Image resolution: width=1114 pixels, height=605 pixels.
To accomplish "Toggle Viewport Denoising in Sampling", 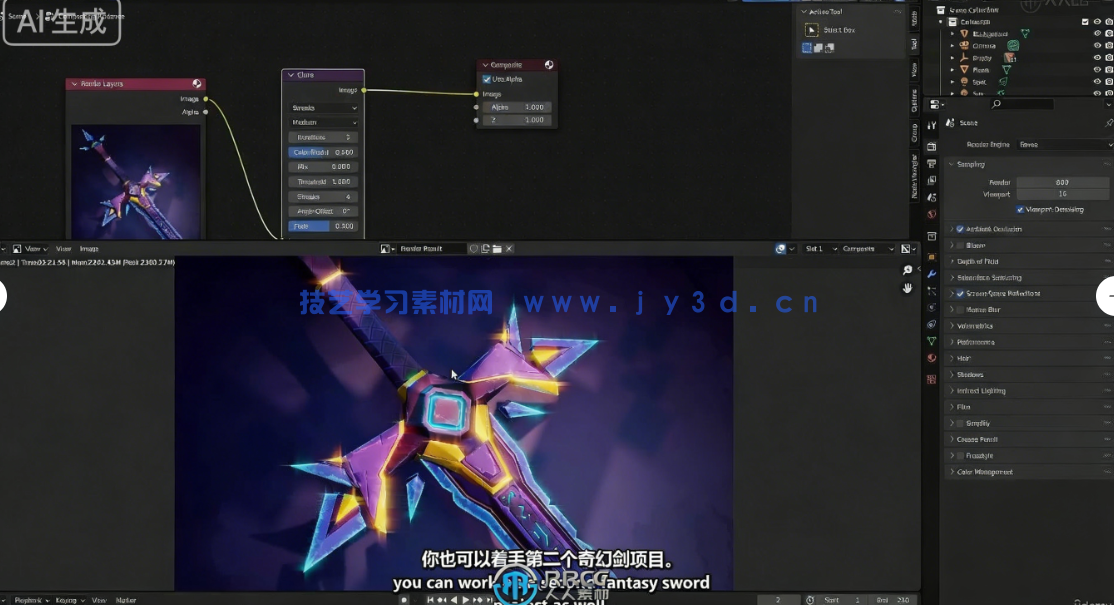I will (1020, 210).
